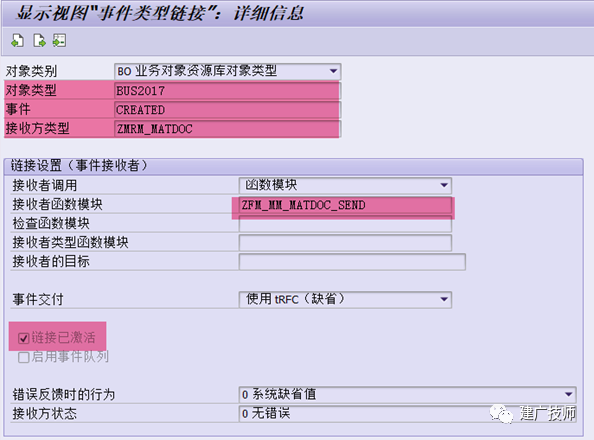Click the other entry selection icon
Viewport: 594px width, 440px height.
(59, 40)
